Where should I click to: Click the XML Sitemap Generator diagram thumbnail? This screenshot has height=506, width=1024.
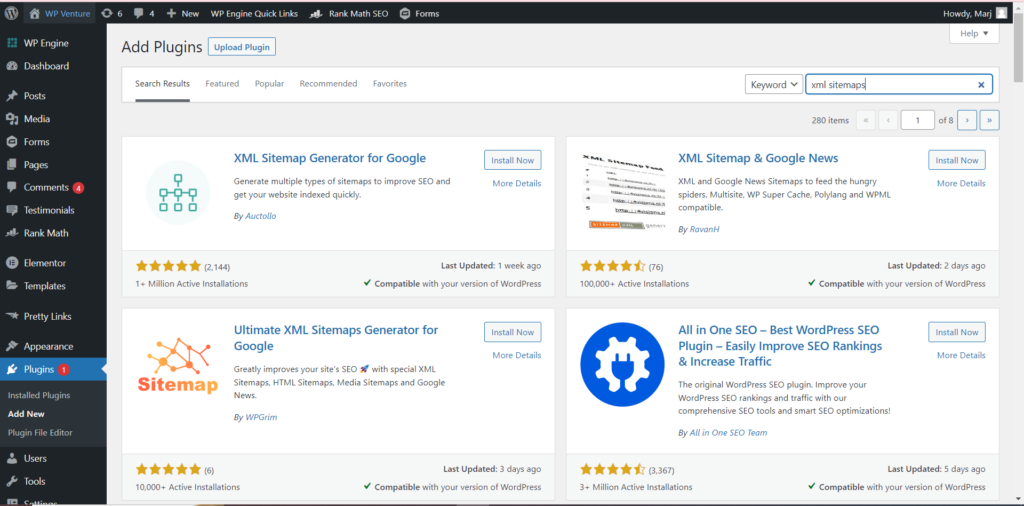point(178,192)
